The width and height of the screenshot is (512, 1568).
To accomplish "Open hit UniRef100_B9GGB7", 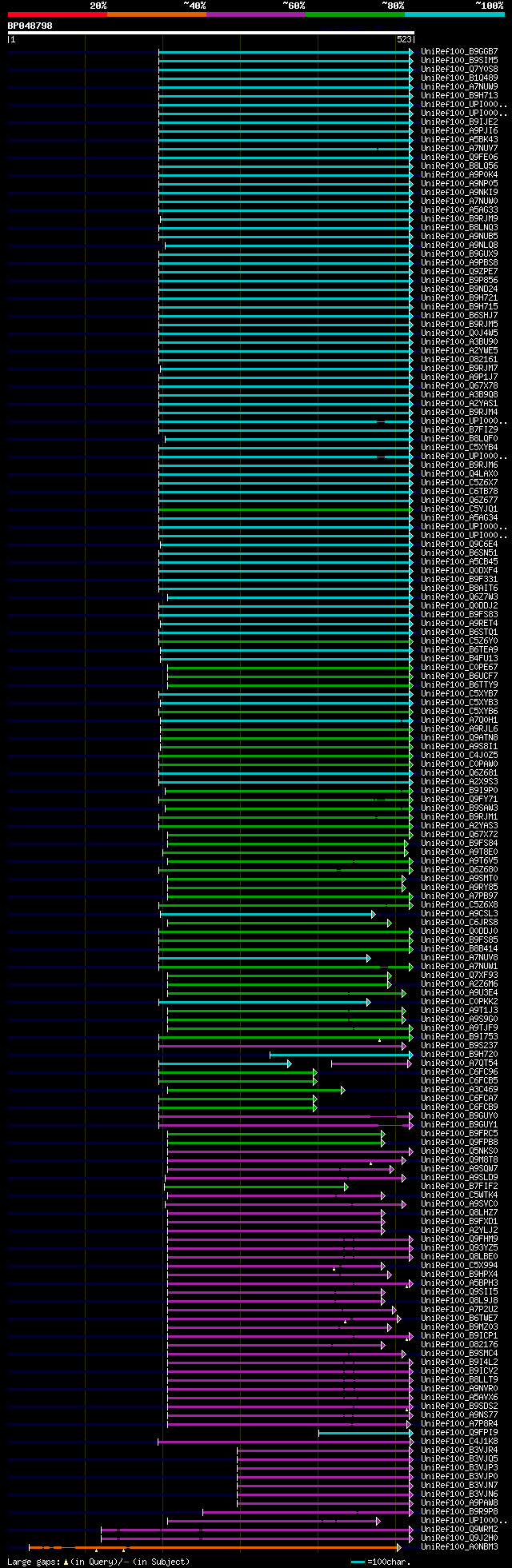I will coord(459,51).
